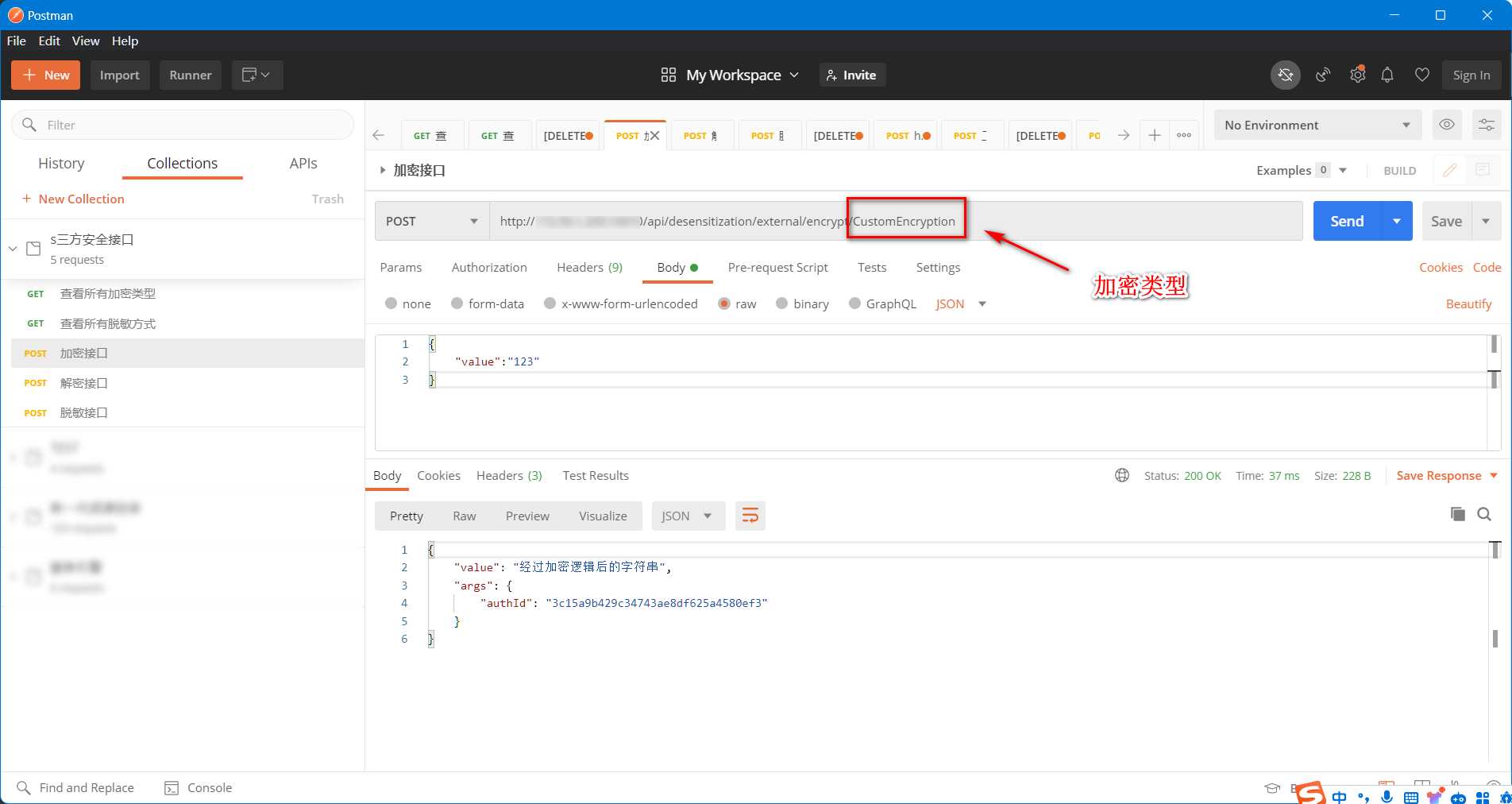Click the Beautify link

(1468, 303)
